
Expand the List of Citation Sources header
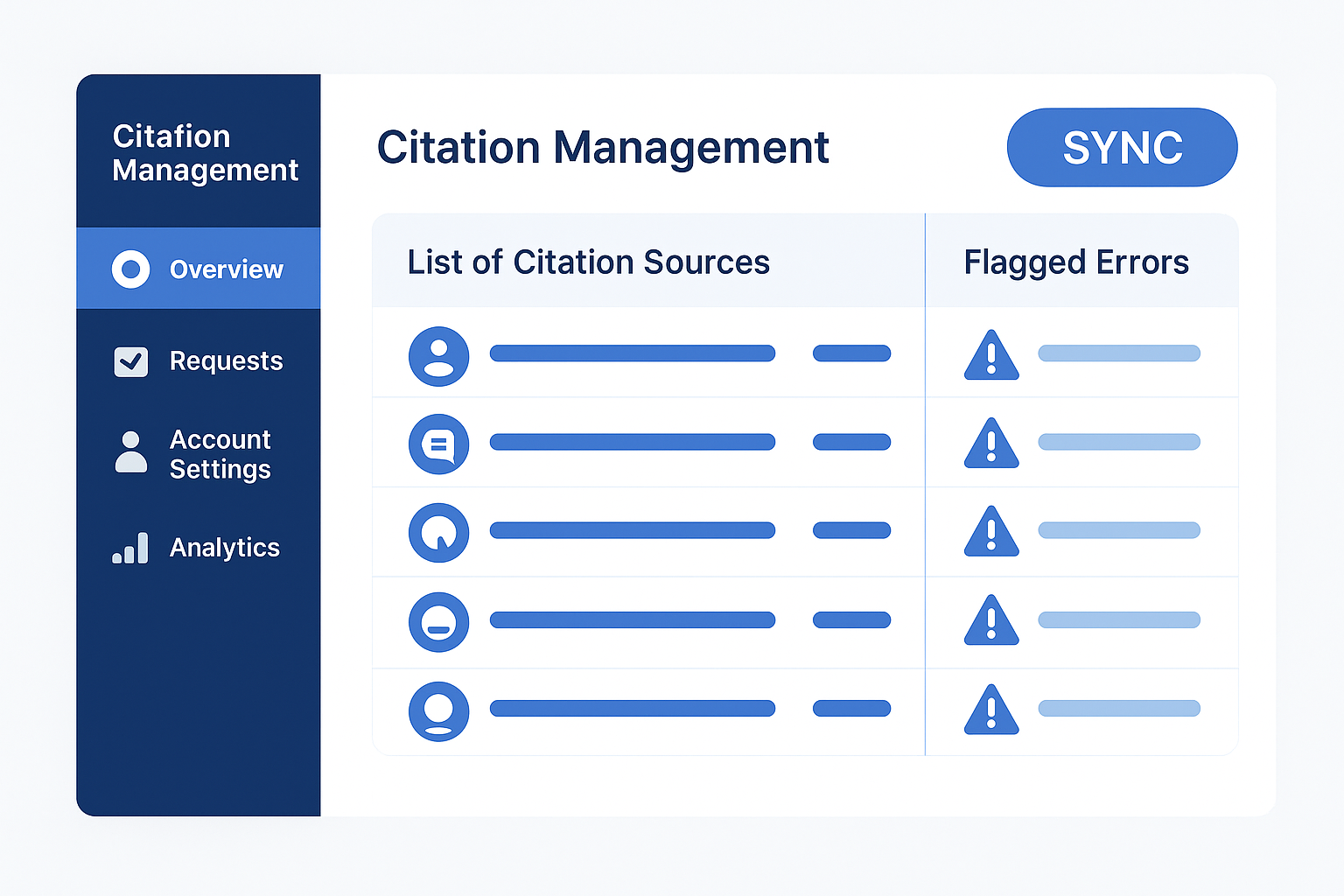pos(588,262)
